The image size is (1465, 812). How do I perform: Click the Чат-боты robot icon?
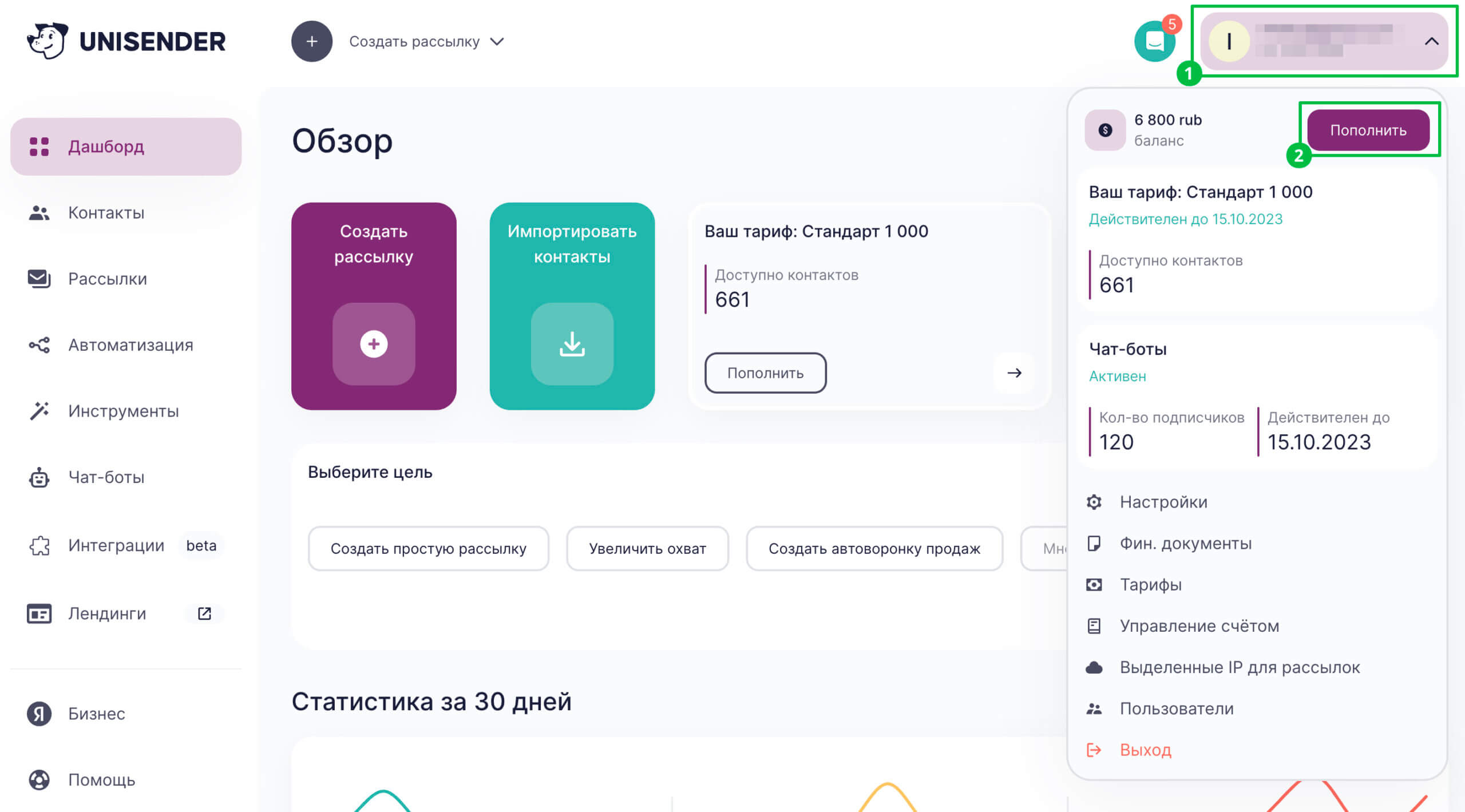click(x=39, y=477)
